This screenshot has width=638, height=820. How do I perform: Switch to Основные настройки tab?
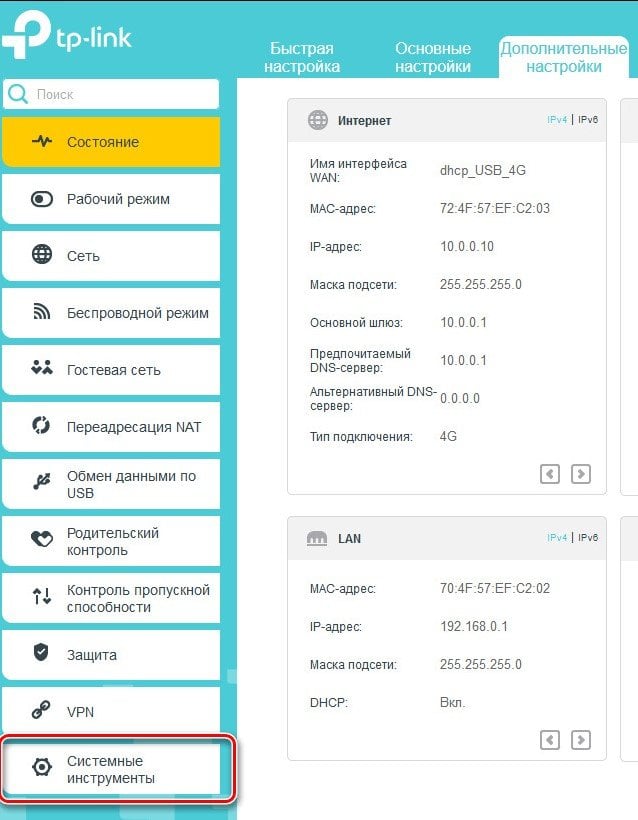point(433,58)
